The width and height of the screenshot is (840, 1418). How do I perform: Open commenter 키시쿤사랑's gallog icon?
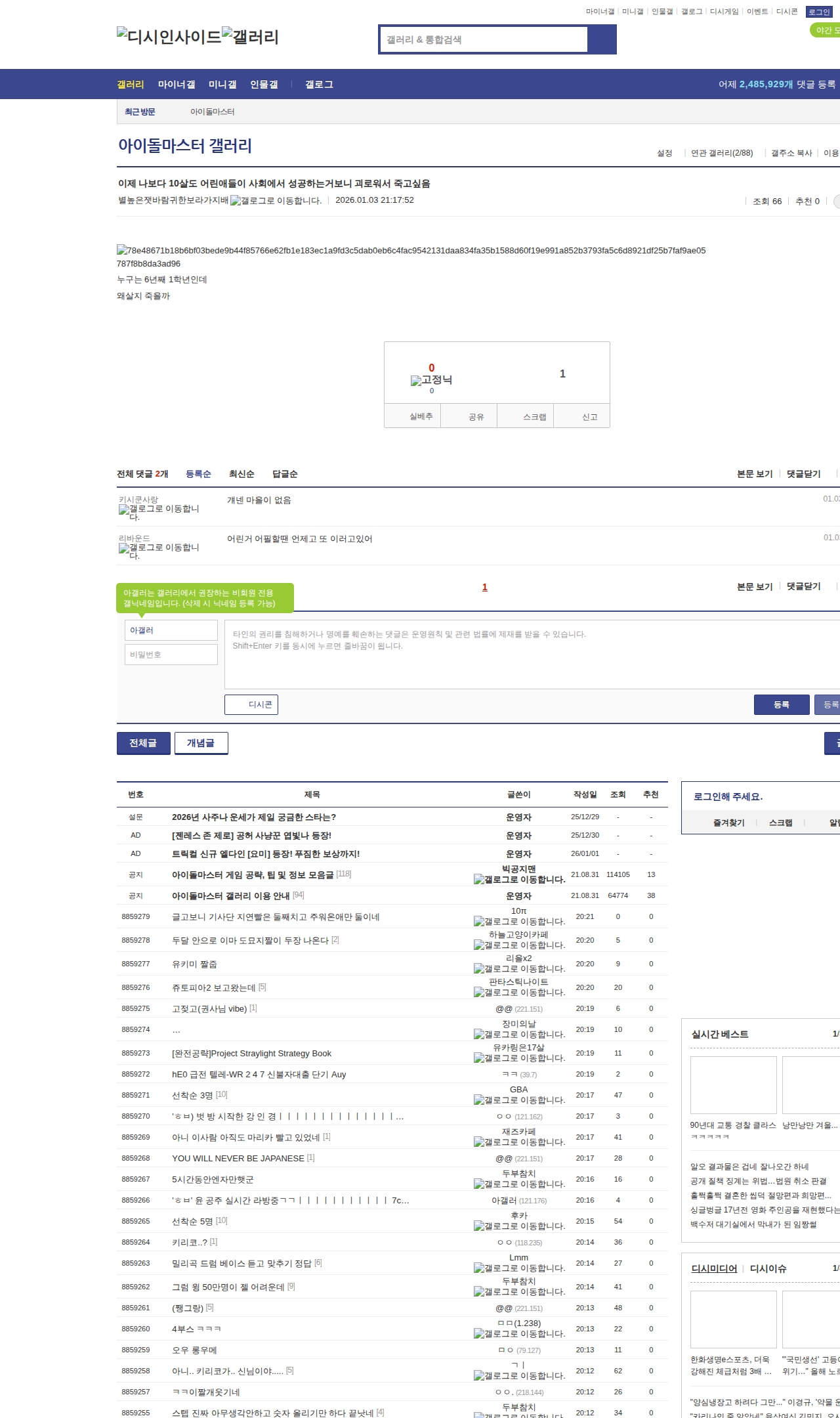point(124,509)
